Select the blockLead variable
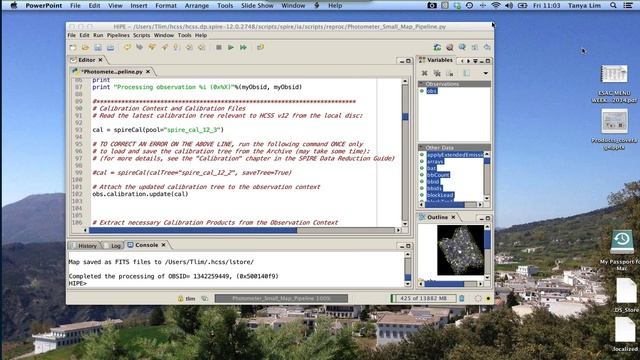Viewport: 640px width, 360px height. tap(440, 195)
